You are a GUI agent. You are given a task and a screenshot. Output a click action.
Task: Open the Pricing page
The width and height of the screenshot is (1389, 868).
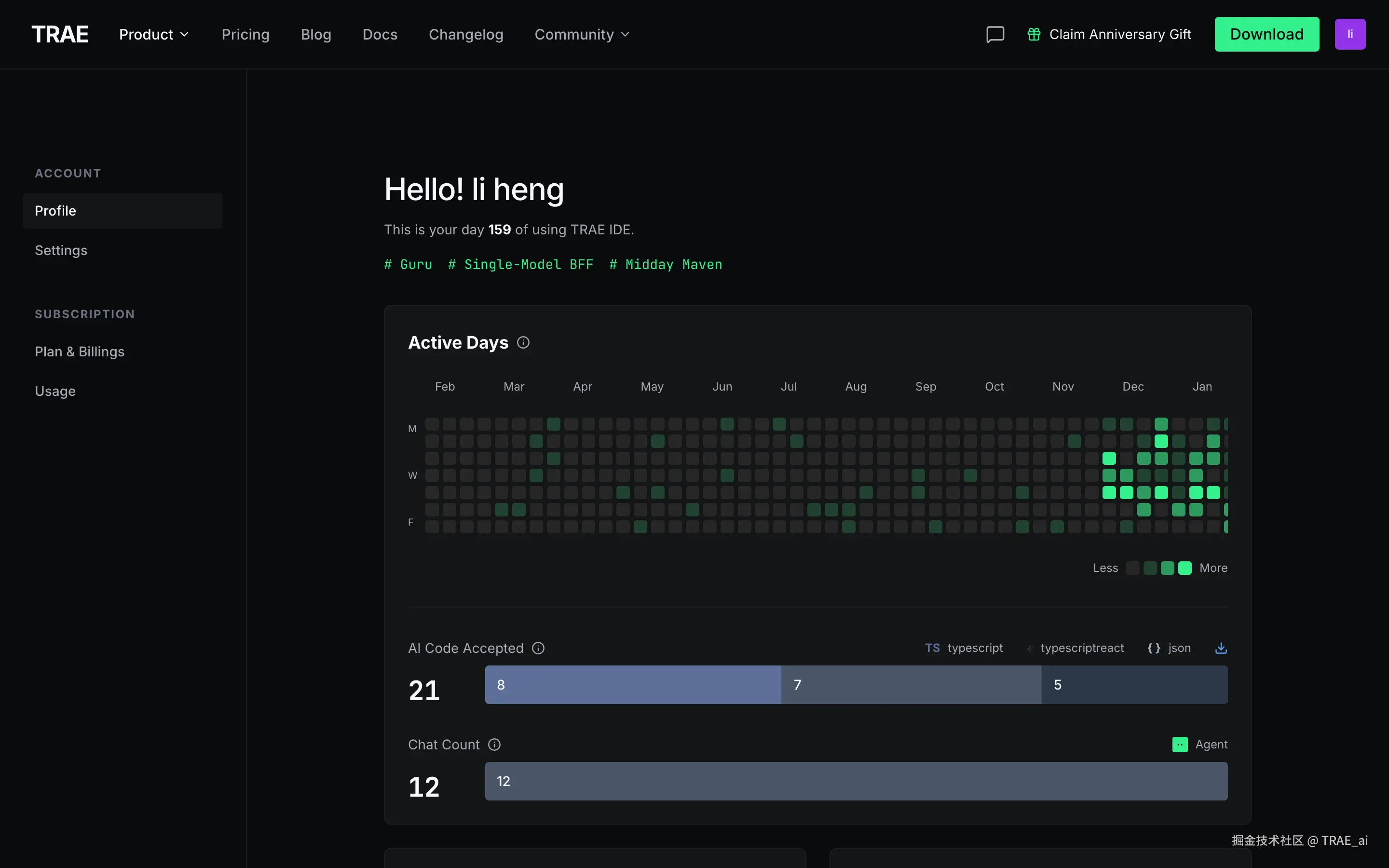pyautogui.click(x=245, y=34)
